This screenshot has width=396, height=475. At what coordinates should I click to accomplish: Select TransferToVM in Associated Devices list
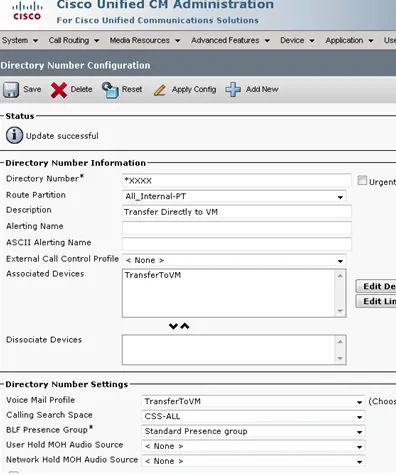coord(153,275)
